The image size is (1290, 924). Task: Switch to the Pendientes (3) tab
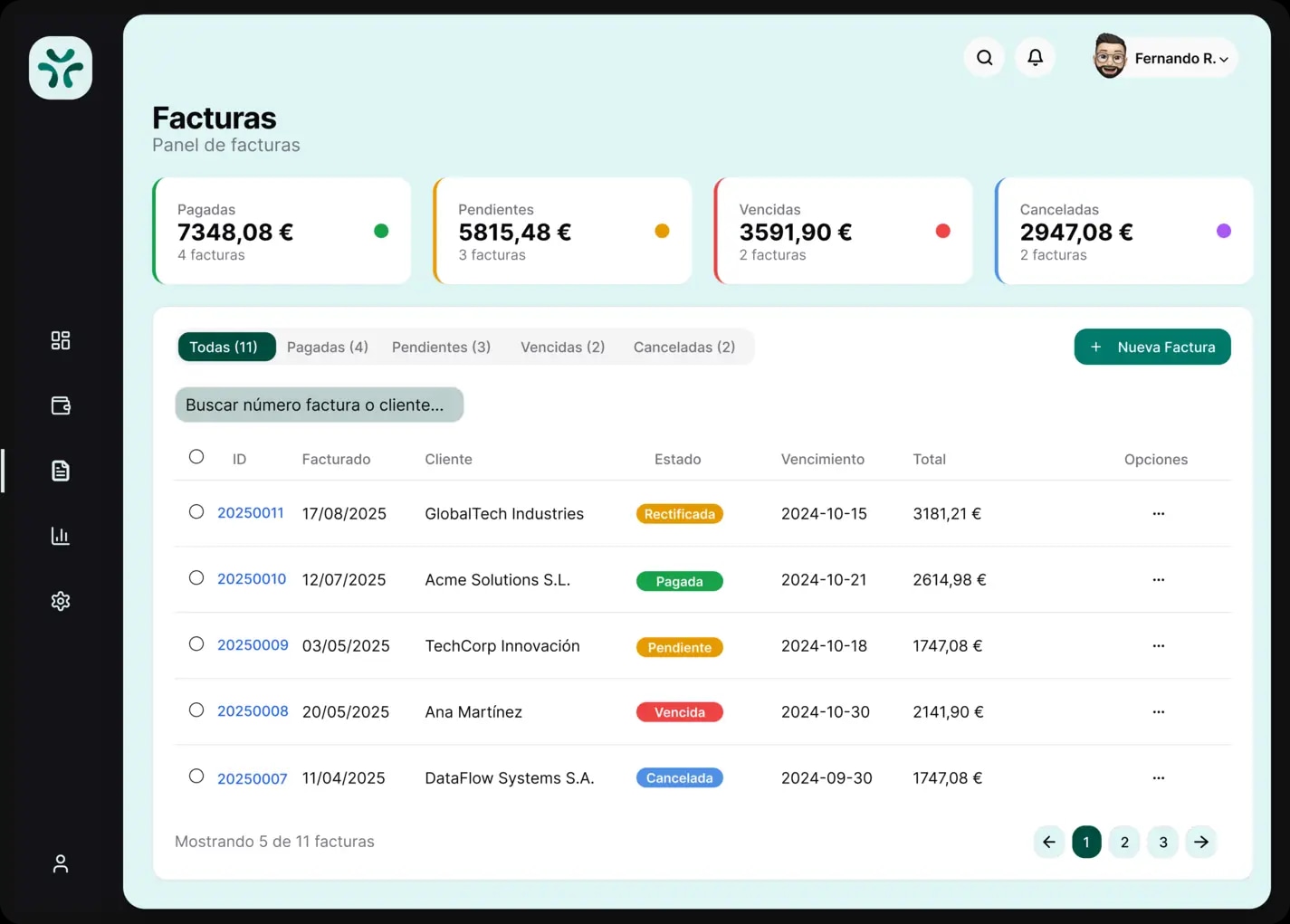441,347
